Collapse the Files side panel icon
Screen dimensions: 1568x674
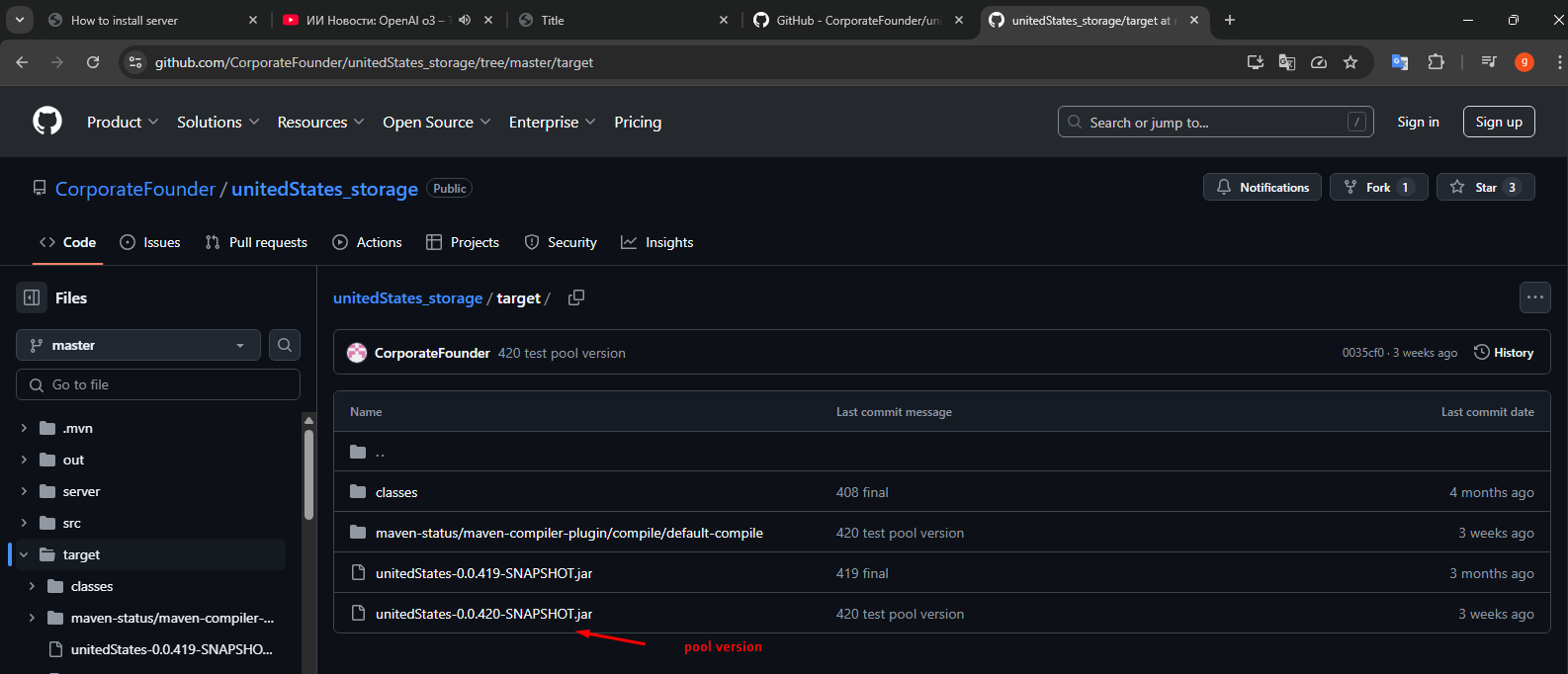pos(32,297)
